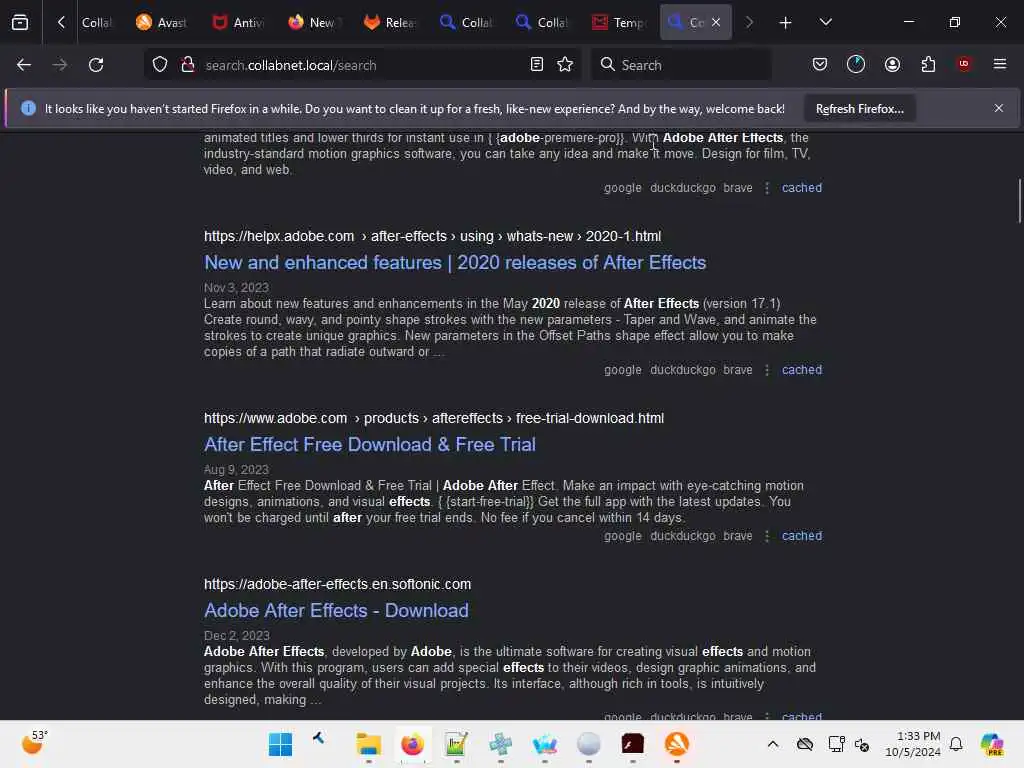Open cached link for free-trial-download result
1024x768 pixels.
tap(802, 536)
